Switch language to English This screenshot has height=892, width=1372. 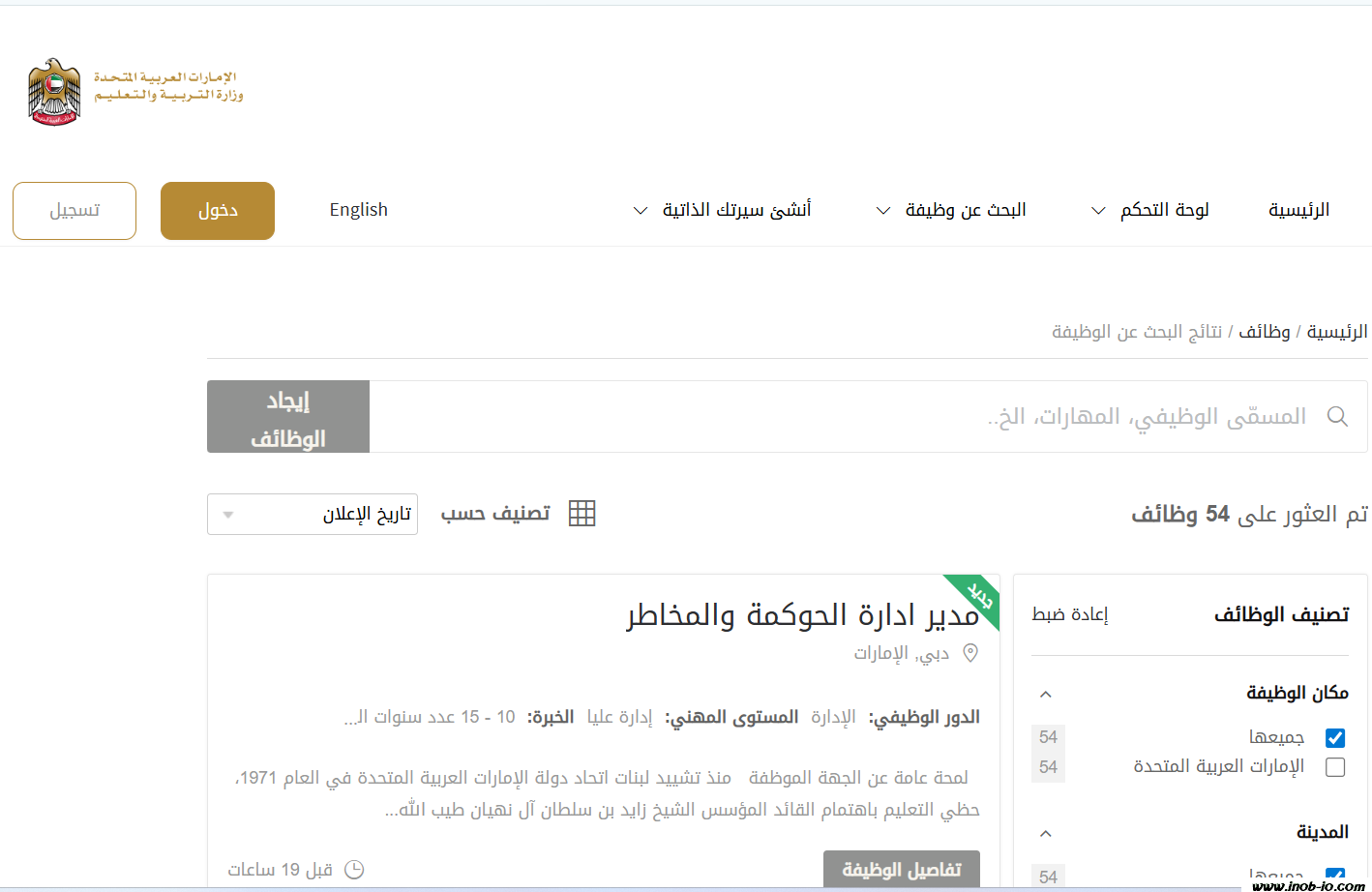pyautogui.click(x=358, y=211)
